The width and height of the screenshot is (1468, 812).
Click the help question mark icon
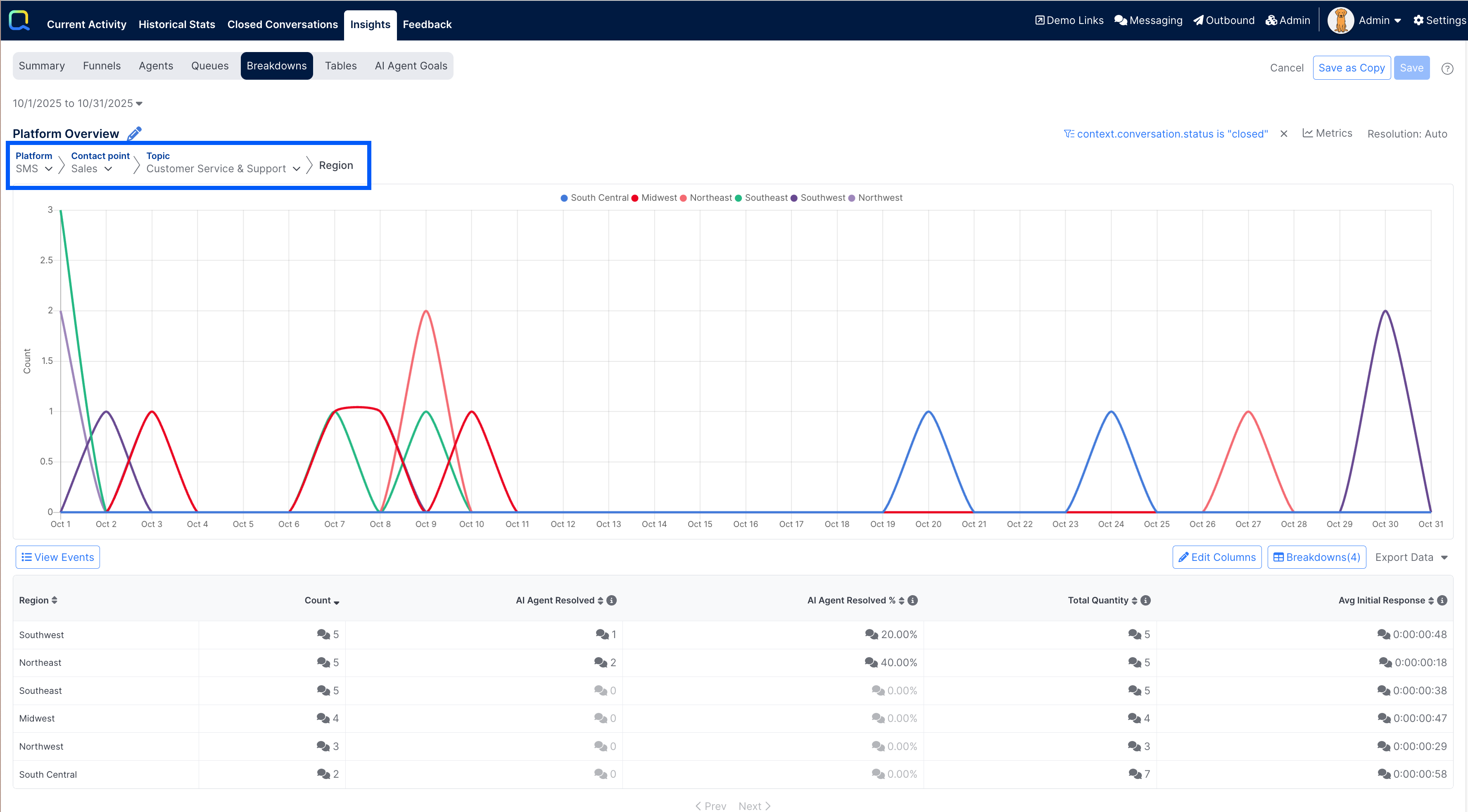pos(1447,69)
